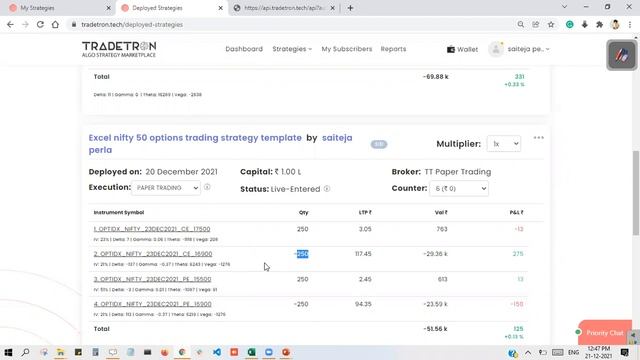Close the My Strategies tab
Screen dimensions: 640x360
(x=108, y=8)
